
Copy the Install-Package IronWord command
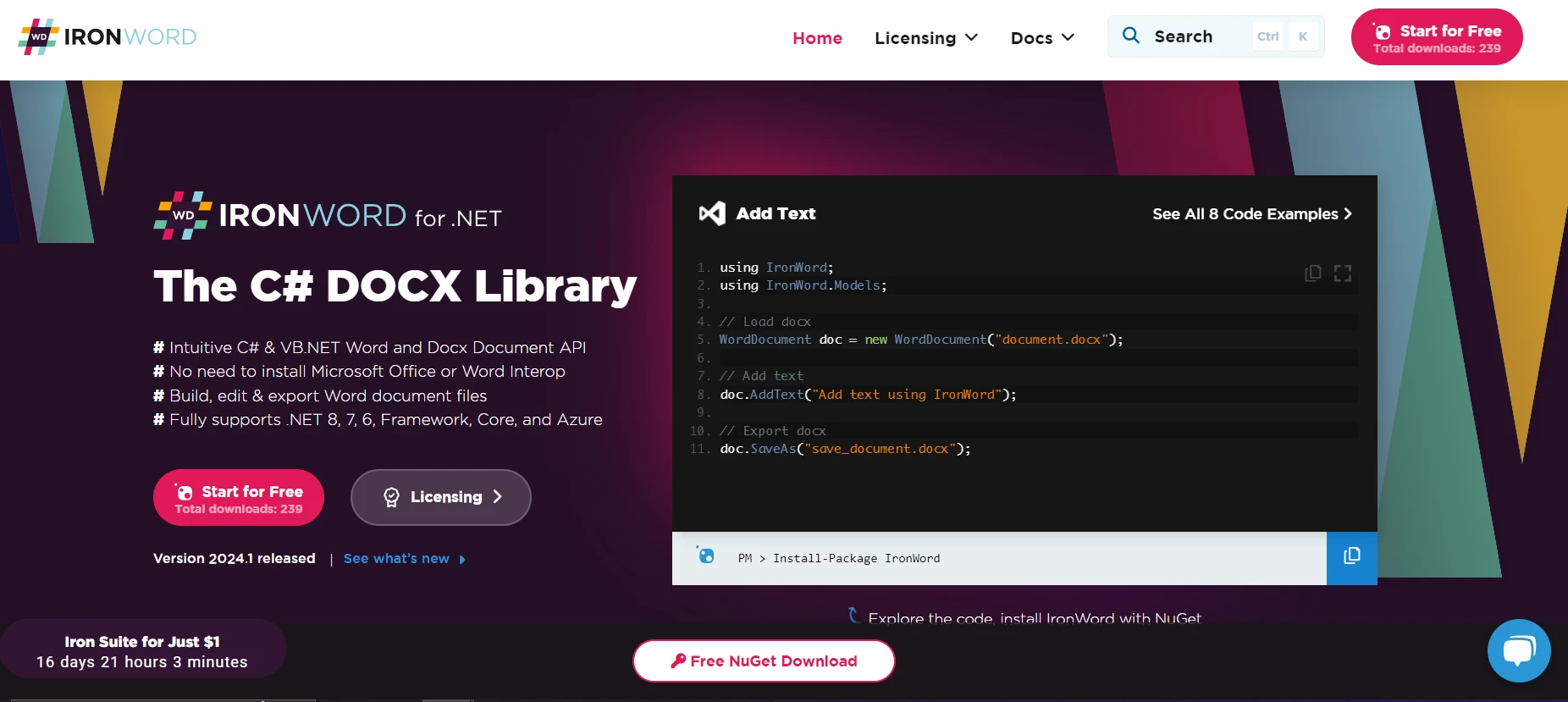1351,557
